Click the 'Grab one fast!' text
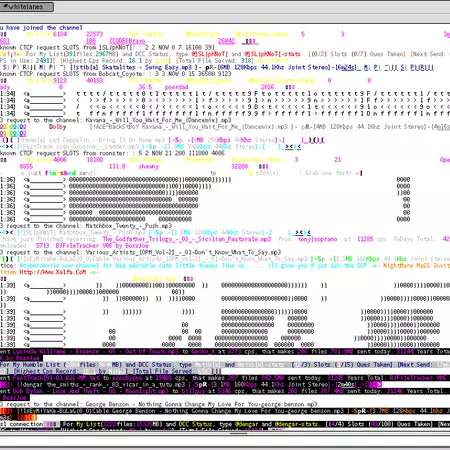The height and width of the screenshot is (450, 450). [327, 173]
